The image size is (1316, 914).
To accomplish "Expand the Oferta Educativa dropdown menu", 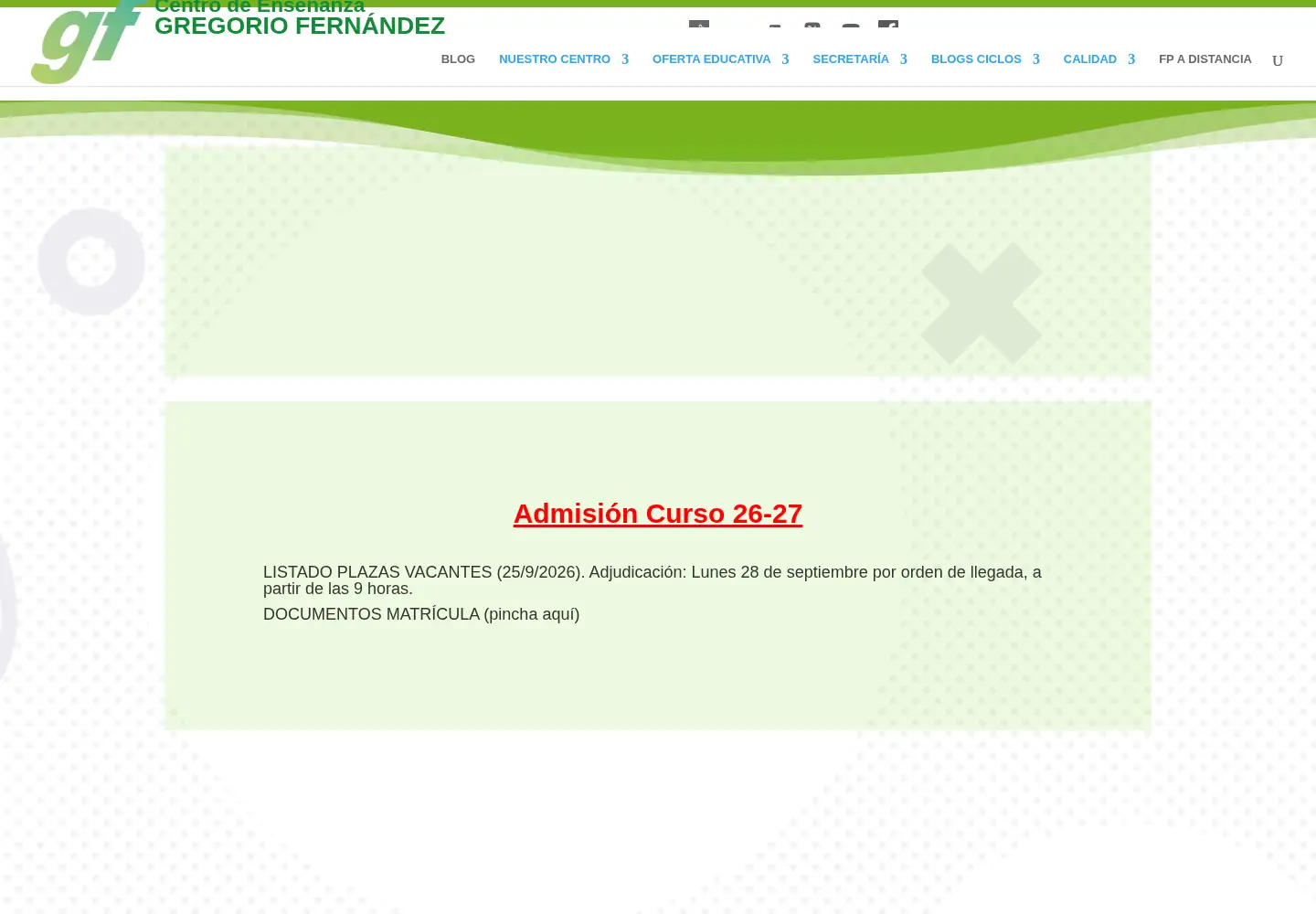I will tap(720, 59).
